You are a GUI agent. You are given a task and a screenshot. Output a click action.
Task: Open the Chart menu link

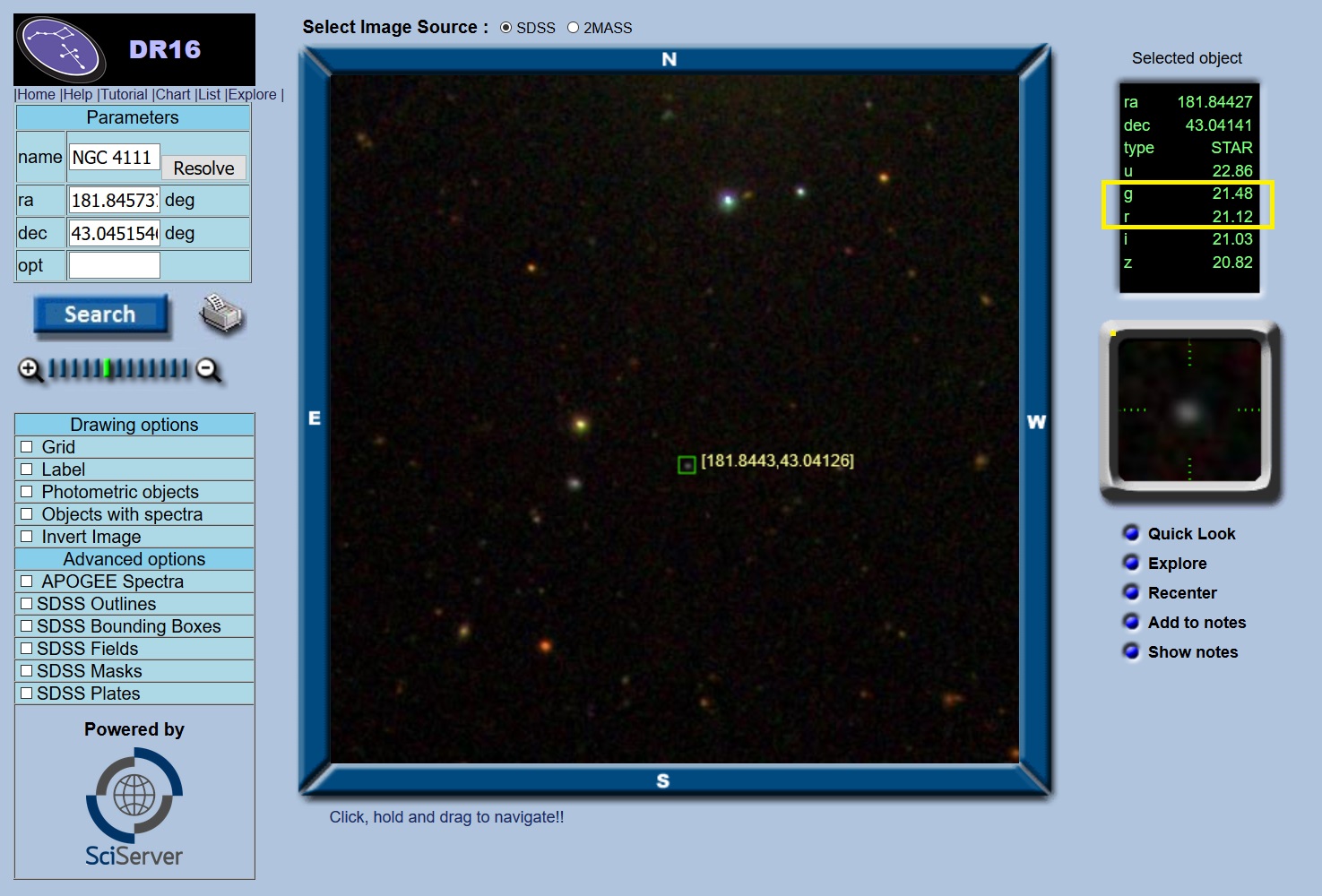point(173,94)
